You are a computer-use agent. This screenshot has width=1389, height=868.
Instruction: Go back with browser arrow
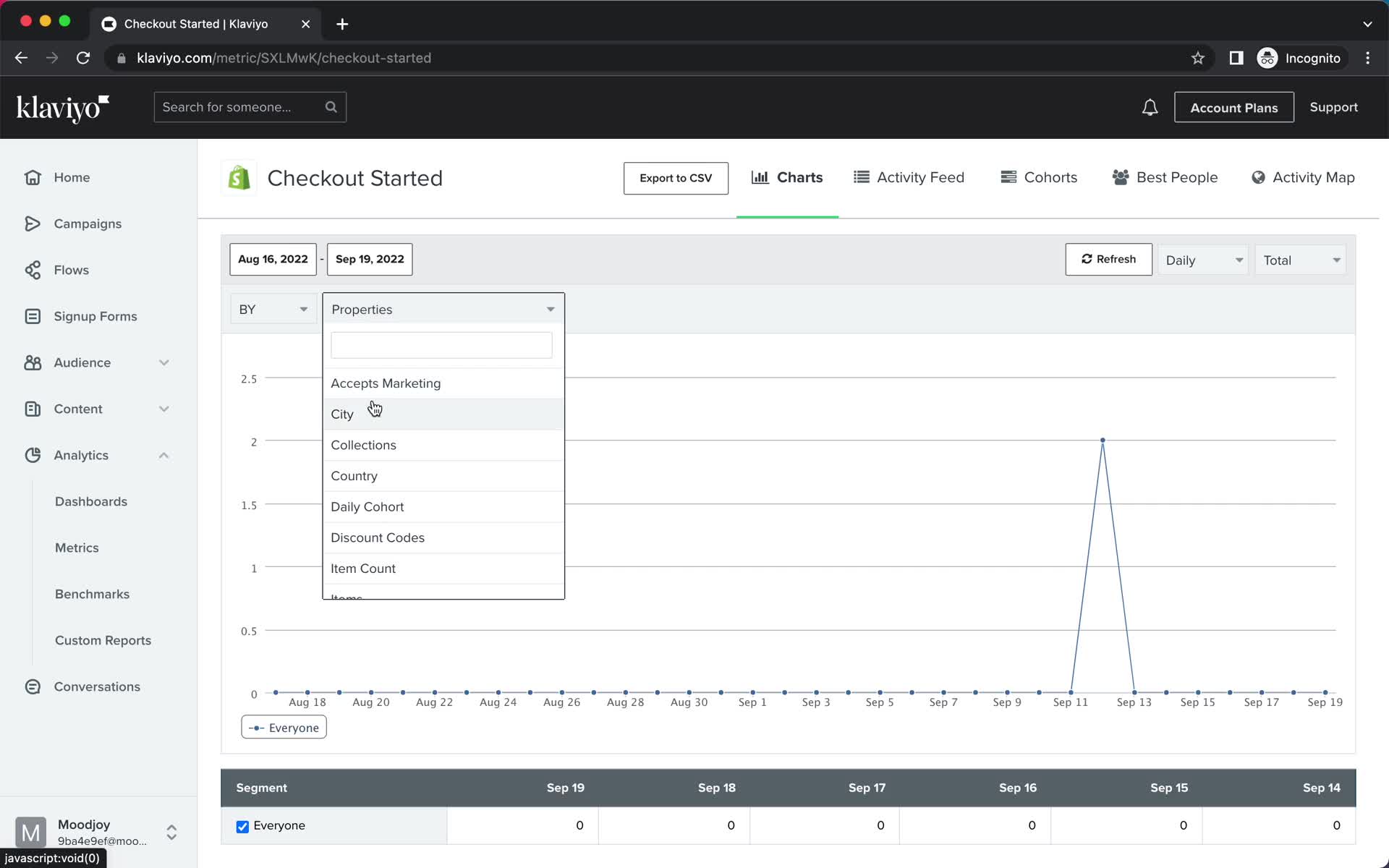tap(21, 58)
